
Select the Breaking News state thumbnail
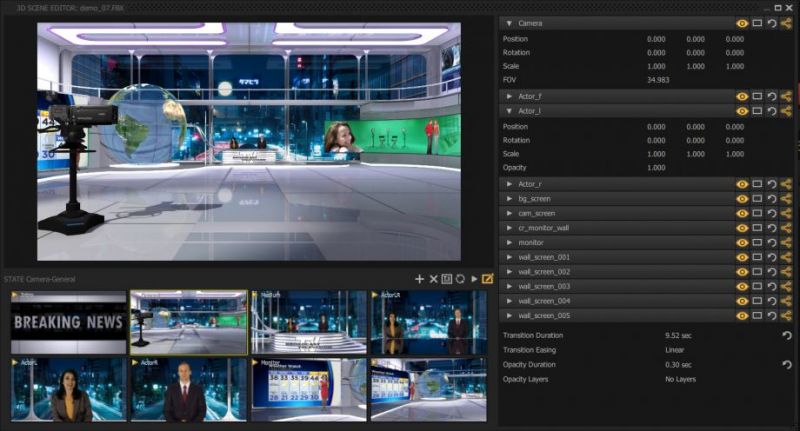[69, 322]
